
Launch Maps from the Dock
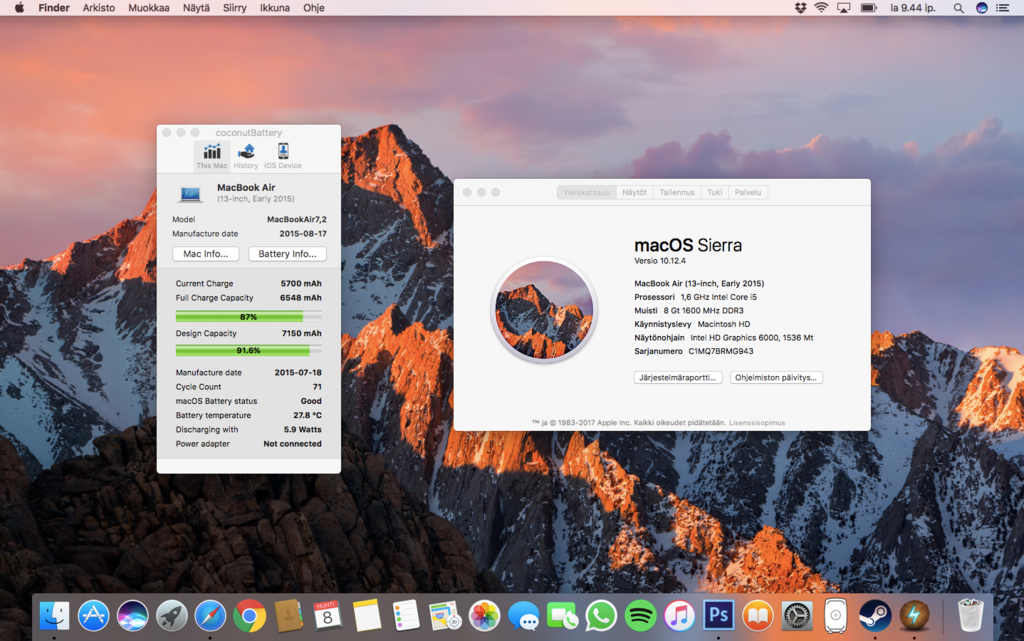[445, 616]
